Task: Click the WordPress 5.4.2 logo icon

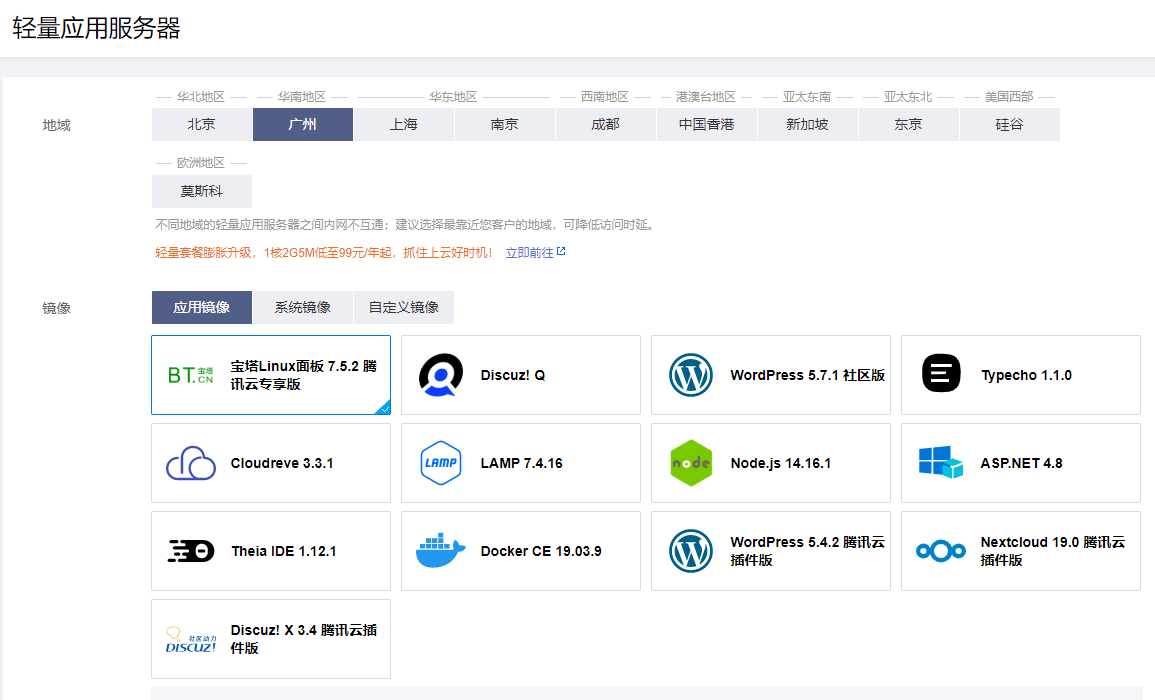Action: coord(691,550)
